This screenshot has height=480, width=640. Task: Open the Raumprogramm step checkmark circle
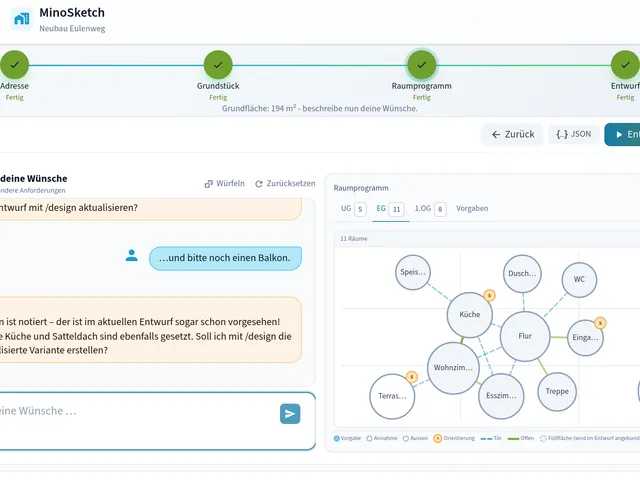[422, 64]
